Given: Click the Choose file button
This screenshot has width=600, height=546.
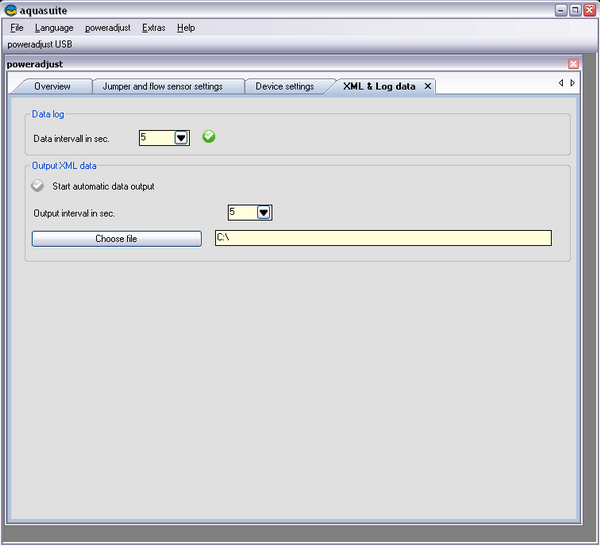Looking at the screenshot, I should (117, 239).
